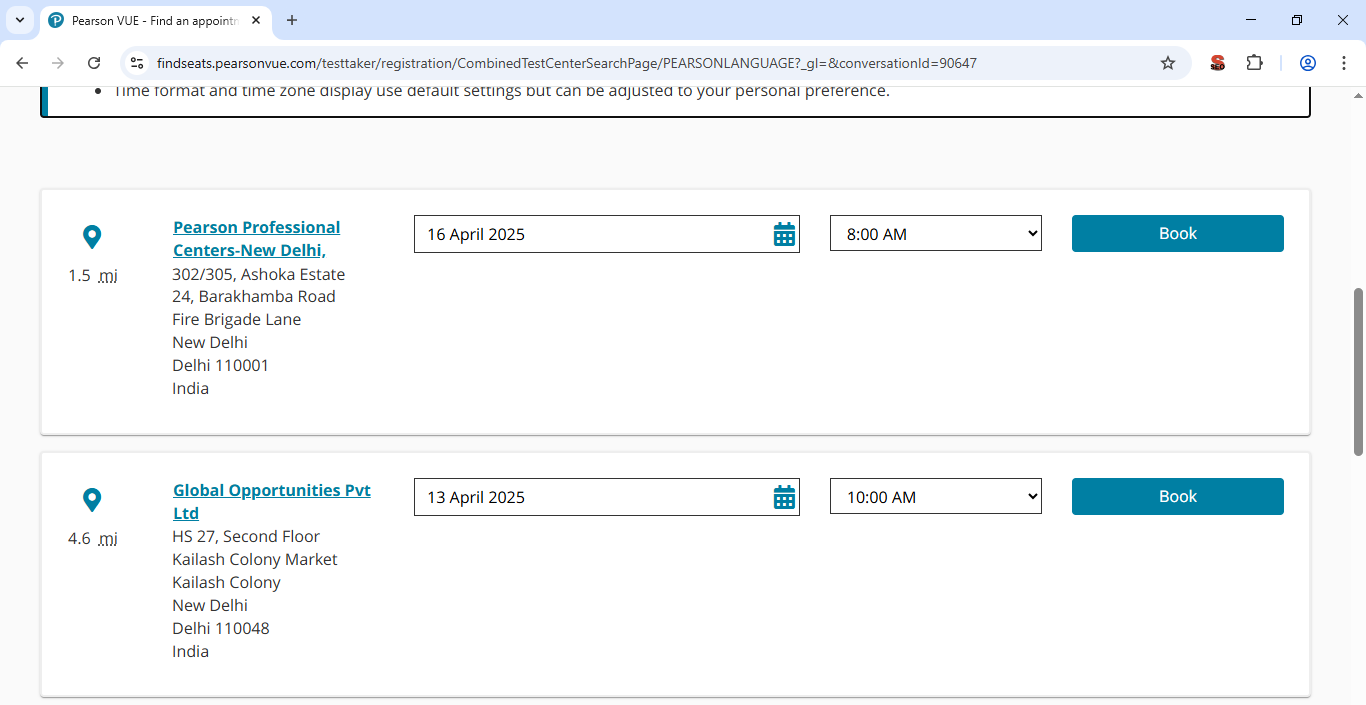
Task: Open a new browser tab
Action: pyautogui.click(x=292, y=20)
